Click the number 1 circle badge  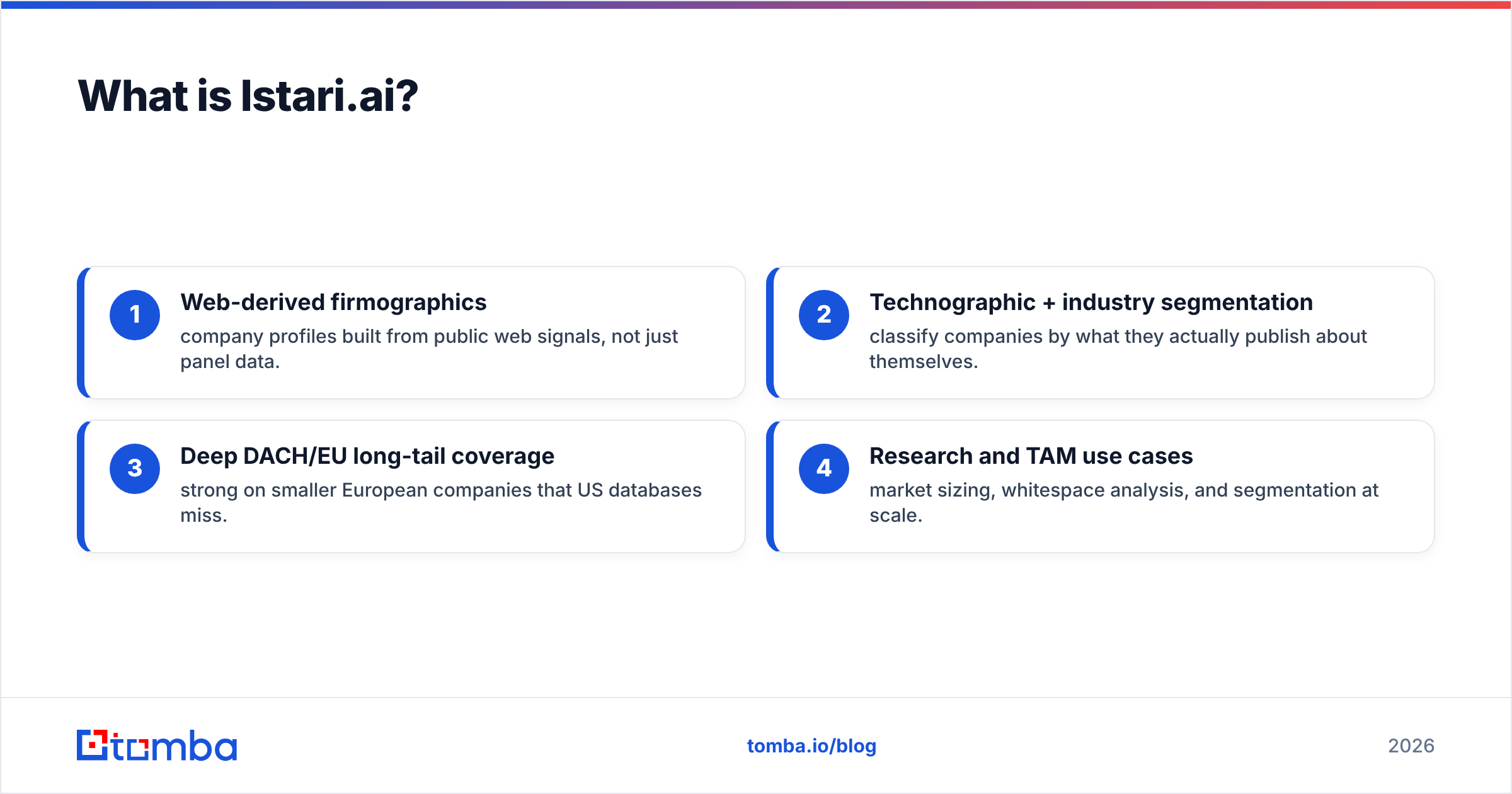coord(135,315)
